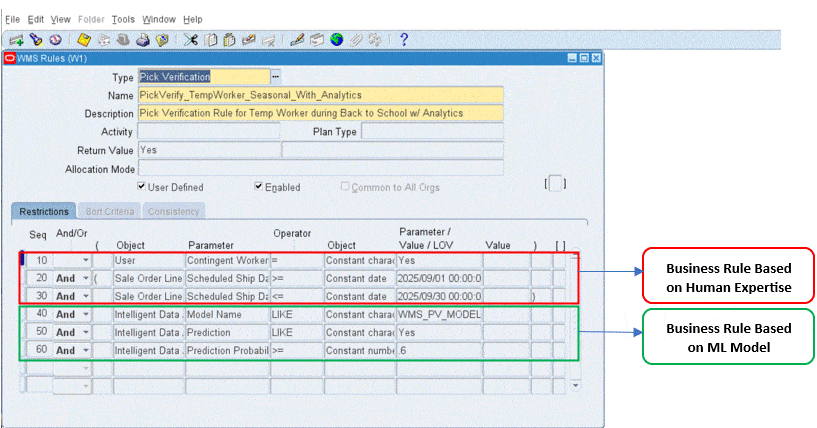
Task: Open the And/Or dropdown on Seq 10 row
Action: [85, 260]
